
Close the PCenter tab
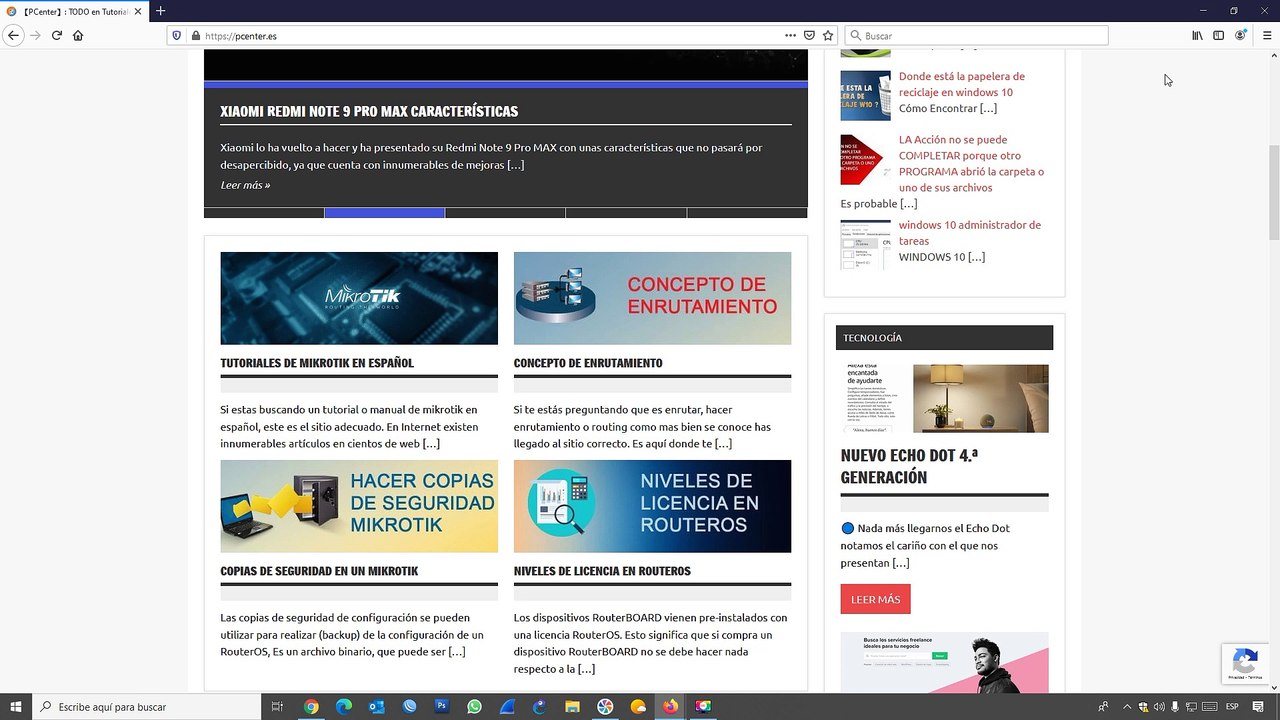pyautogui.click(x=137, y=11)
